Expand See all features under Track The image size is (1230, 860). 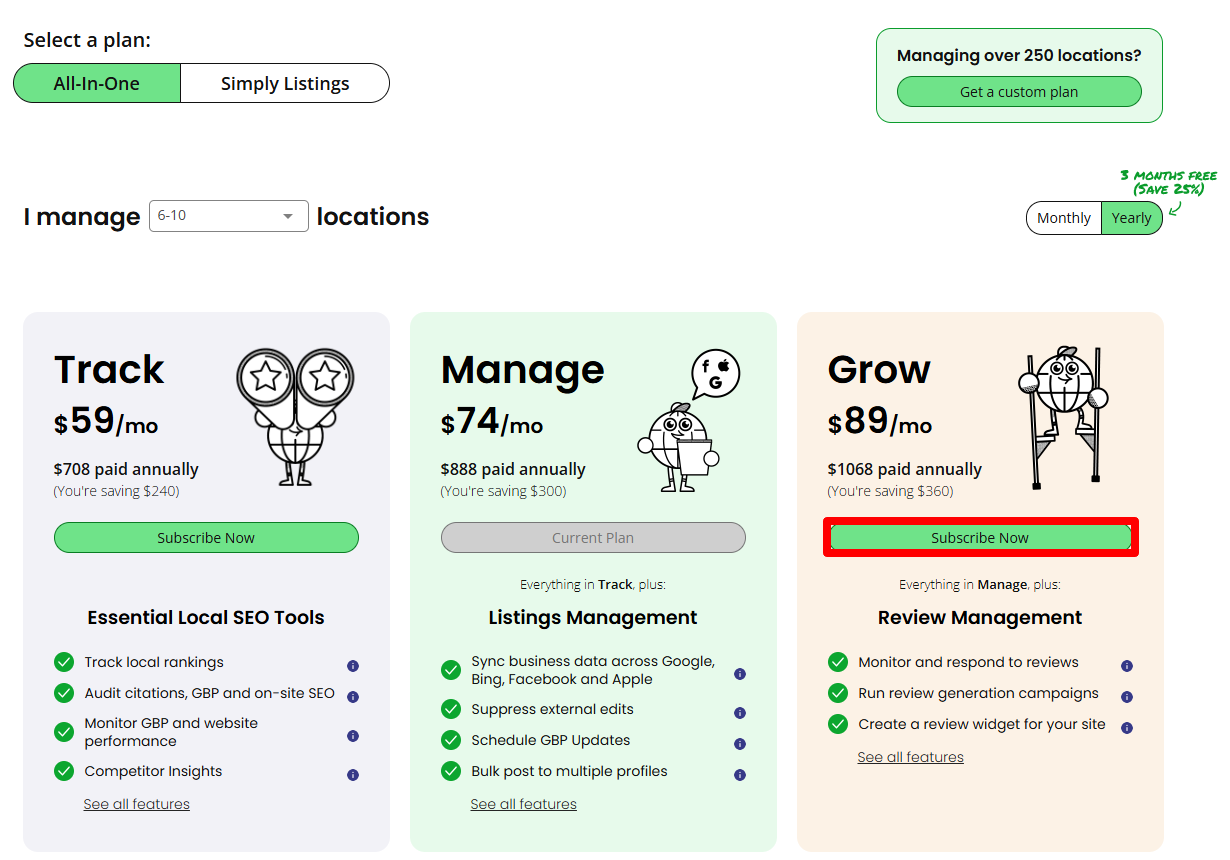[x=137, y=804]
